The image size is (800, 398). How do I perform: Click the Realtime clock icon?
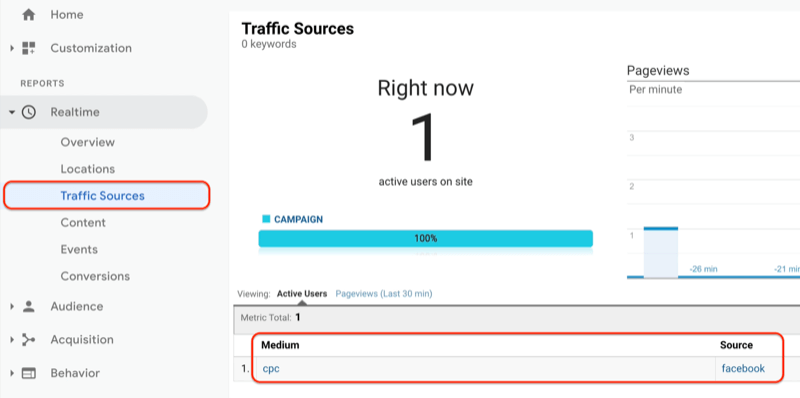(x=29, y=112)
